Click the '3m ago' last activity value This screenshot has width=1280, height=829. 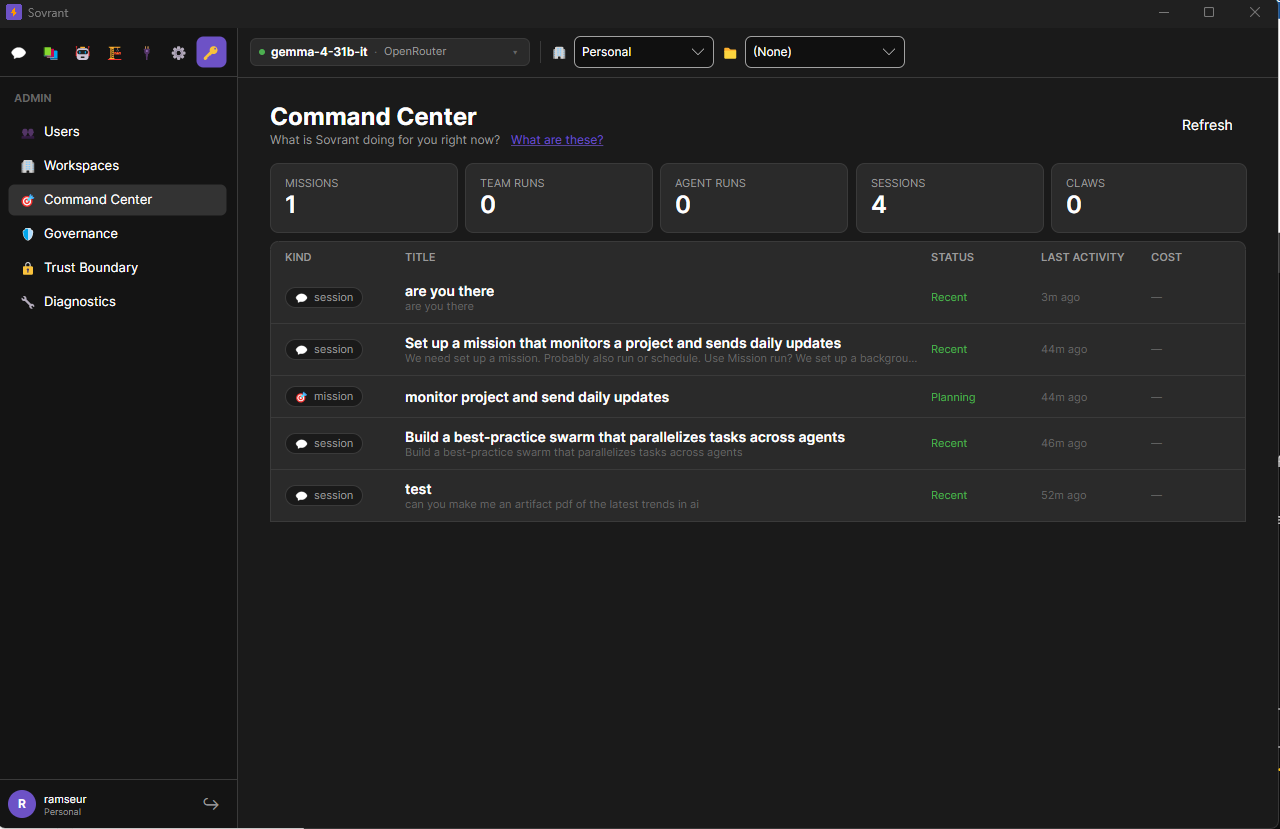(x=1060, y=297)
